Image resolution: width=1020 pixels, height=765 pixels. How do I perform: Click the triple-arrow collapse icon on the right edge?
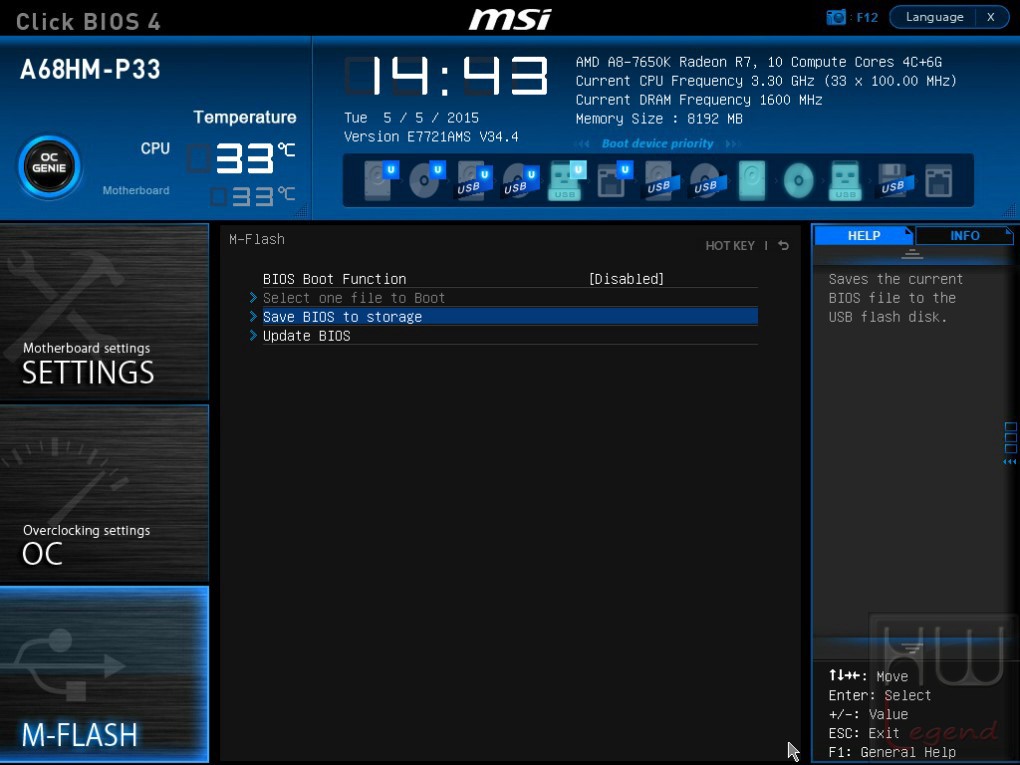1010,461
